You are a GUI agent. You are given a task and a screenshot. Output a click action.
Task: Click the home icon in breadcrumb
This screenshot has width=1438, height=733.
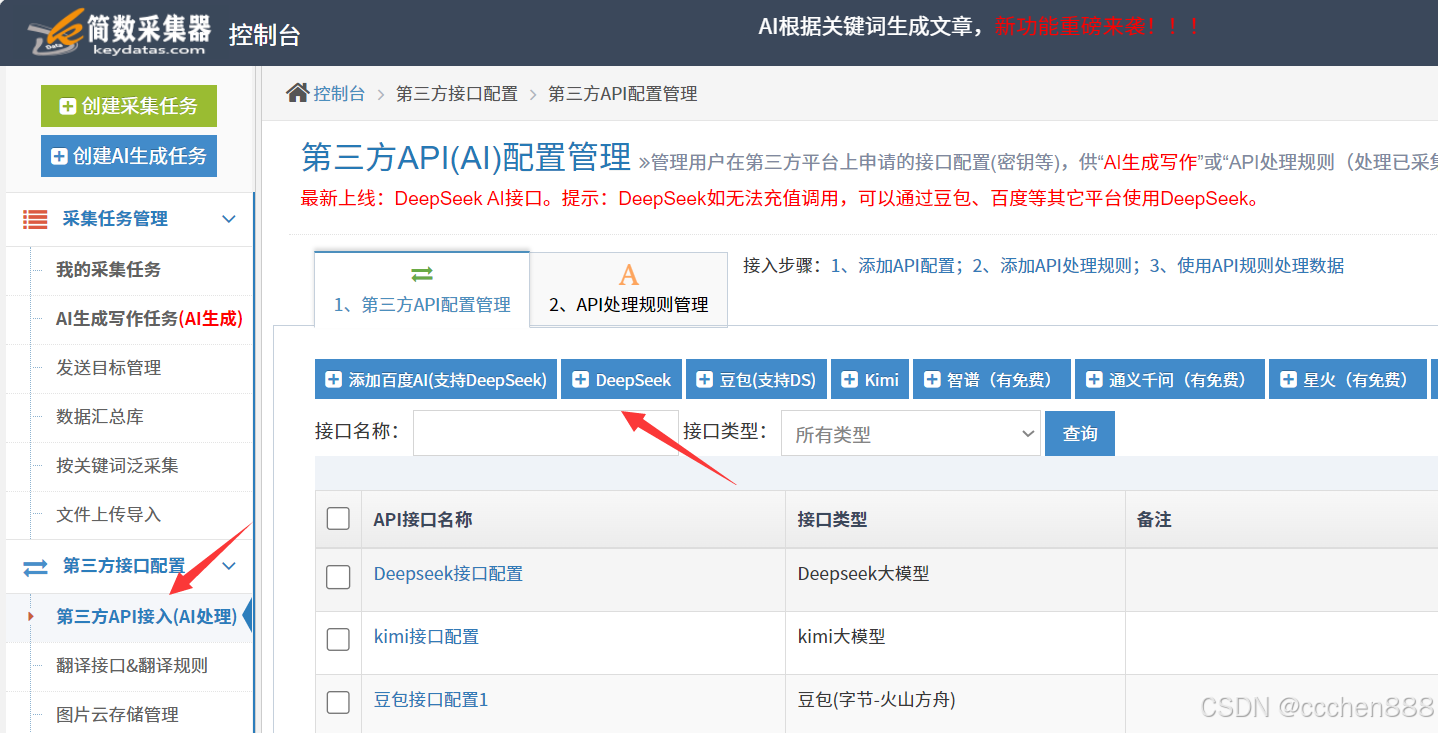click(297, 93)
